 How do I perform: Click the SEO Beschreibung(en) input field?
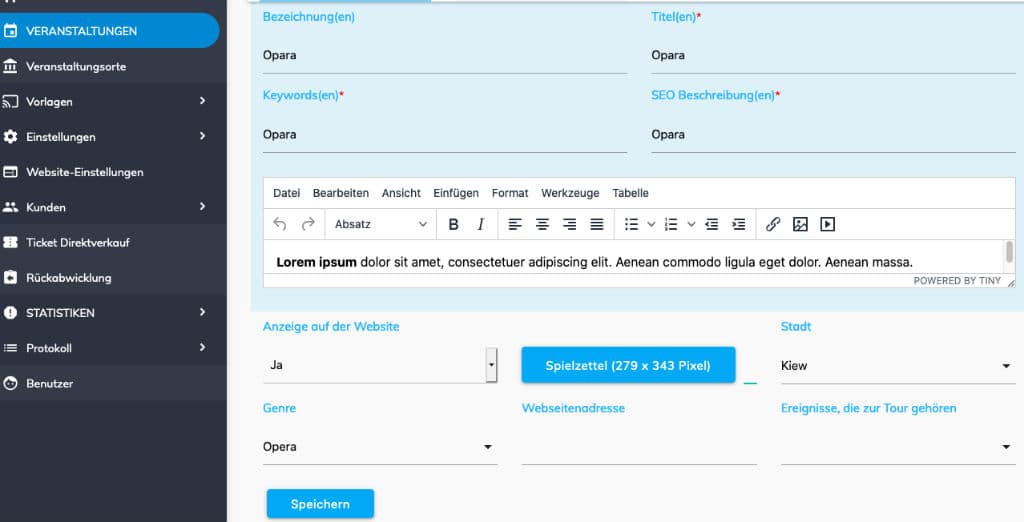pos(833,135)
